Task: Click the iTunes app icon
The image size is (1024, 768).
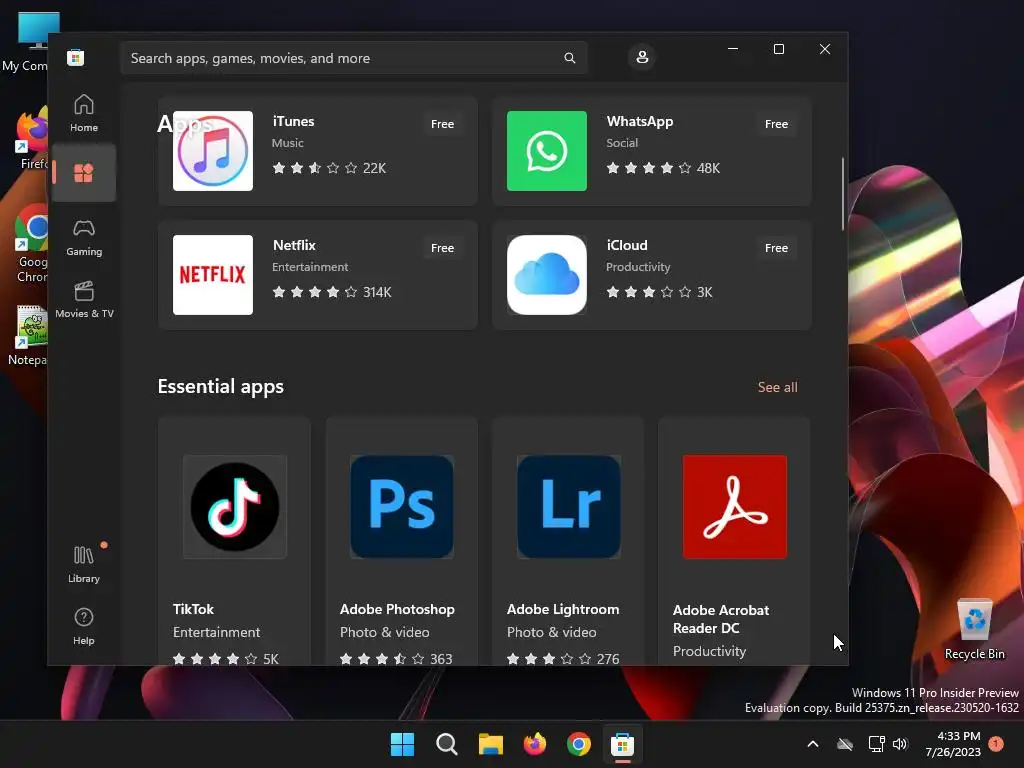Action: (213, 151)
